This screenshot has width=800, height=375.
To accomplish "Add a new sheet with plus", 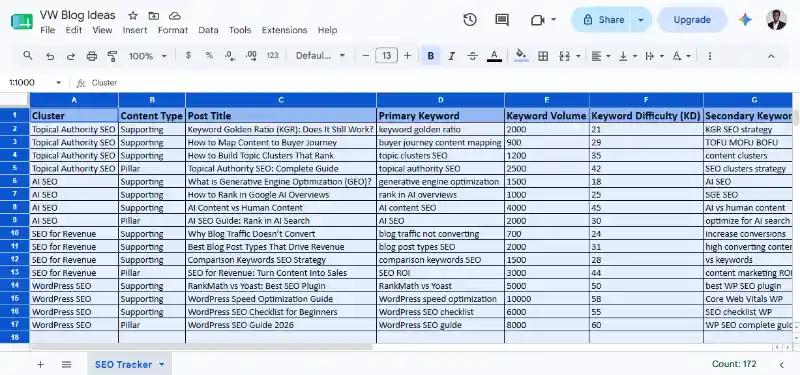I will [x=40, y=364].
